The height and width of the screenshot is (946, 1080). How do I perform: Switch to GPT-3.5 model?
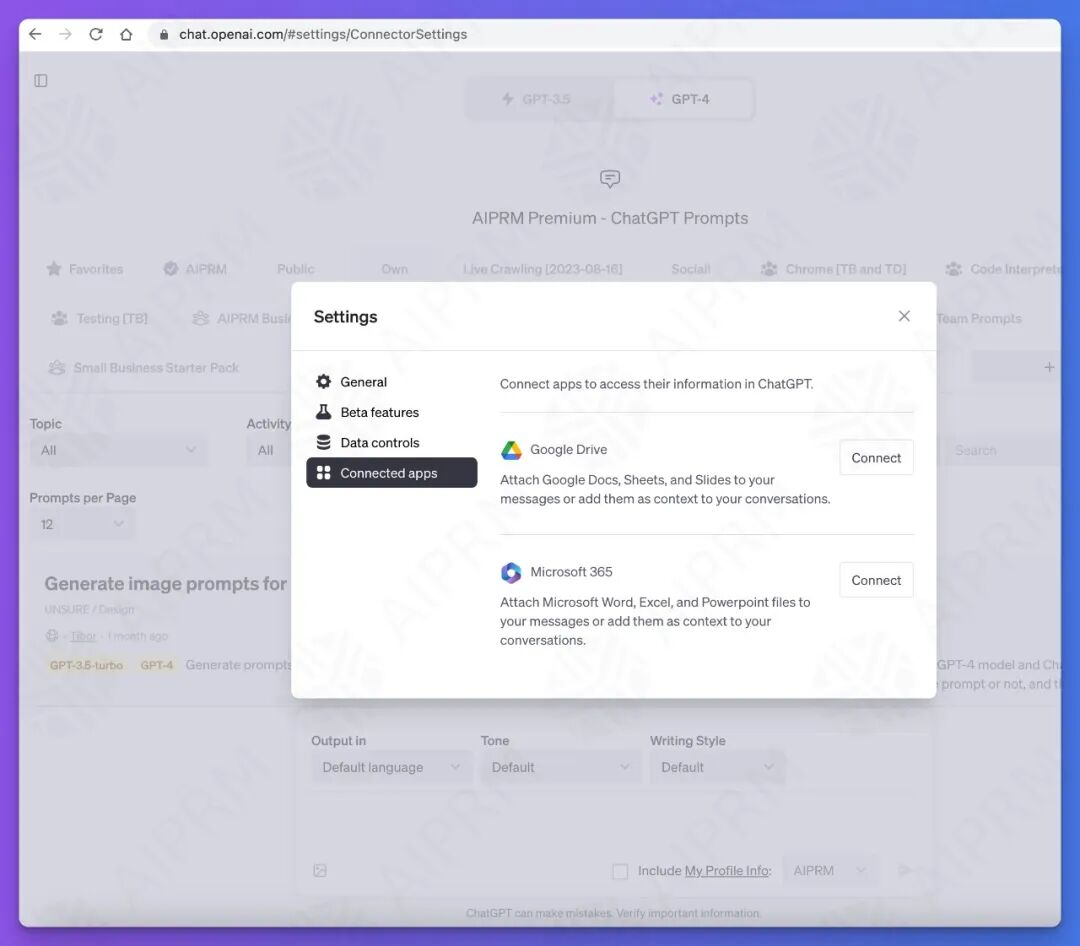tap(537, 99)
